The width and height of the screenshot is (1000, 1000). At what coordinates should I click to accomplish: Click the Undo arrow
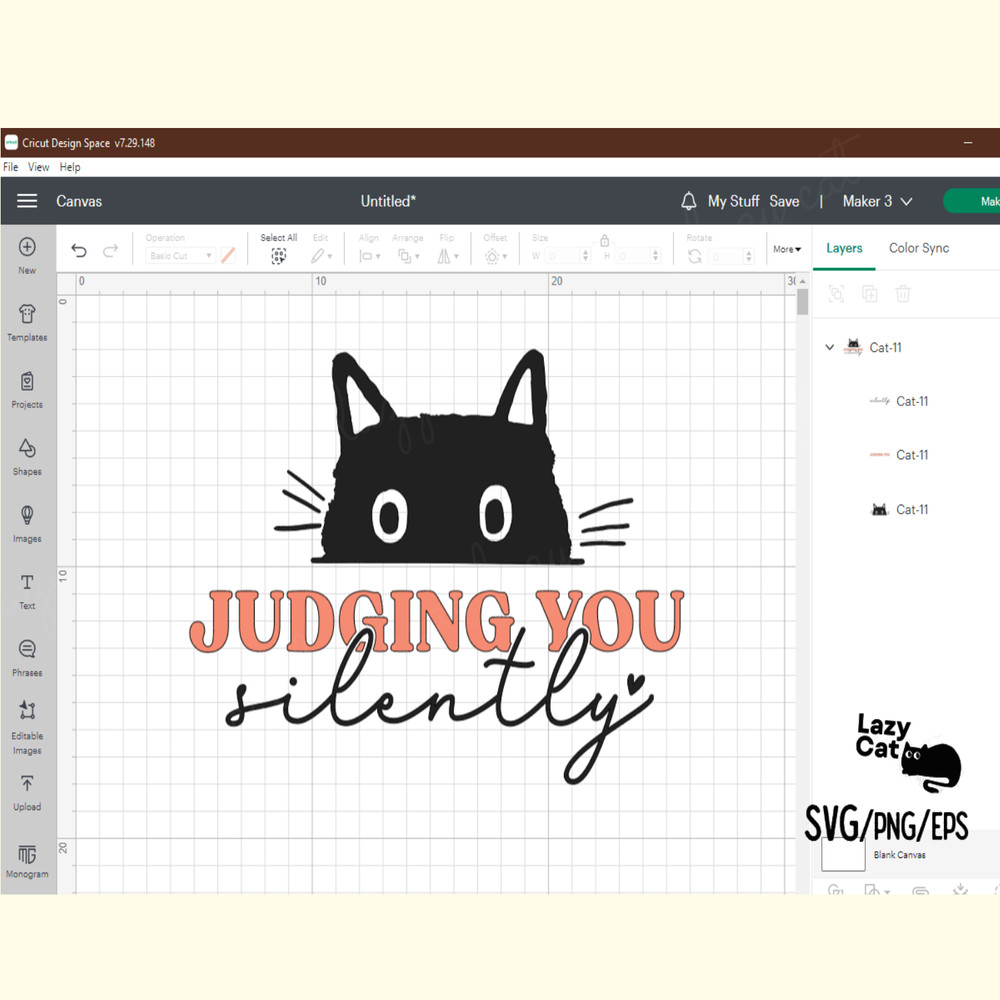79,251
